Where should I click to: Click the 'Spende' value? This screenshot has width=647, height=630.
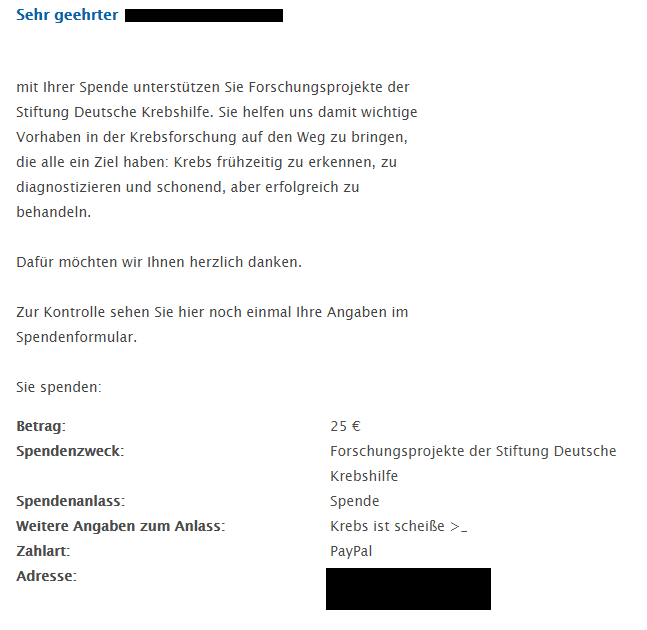(354, 501)
